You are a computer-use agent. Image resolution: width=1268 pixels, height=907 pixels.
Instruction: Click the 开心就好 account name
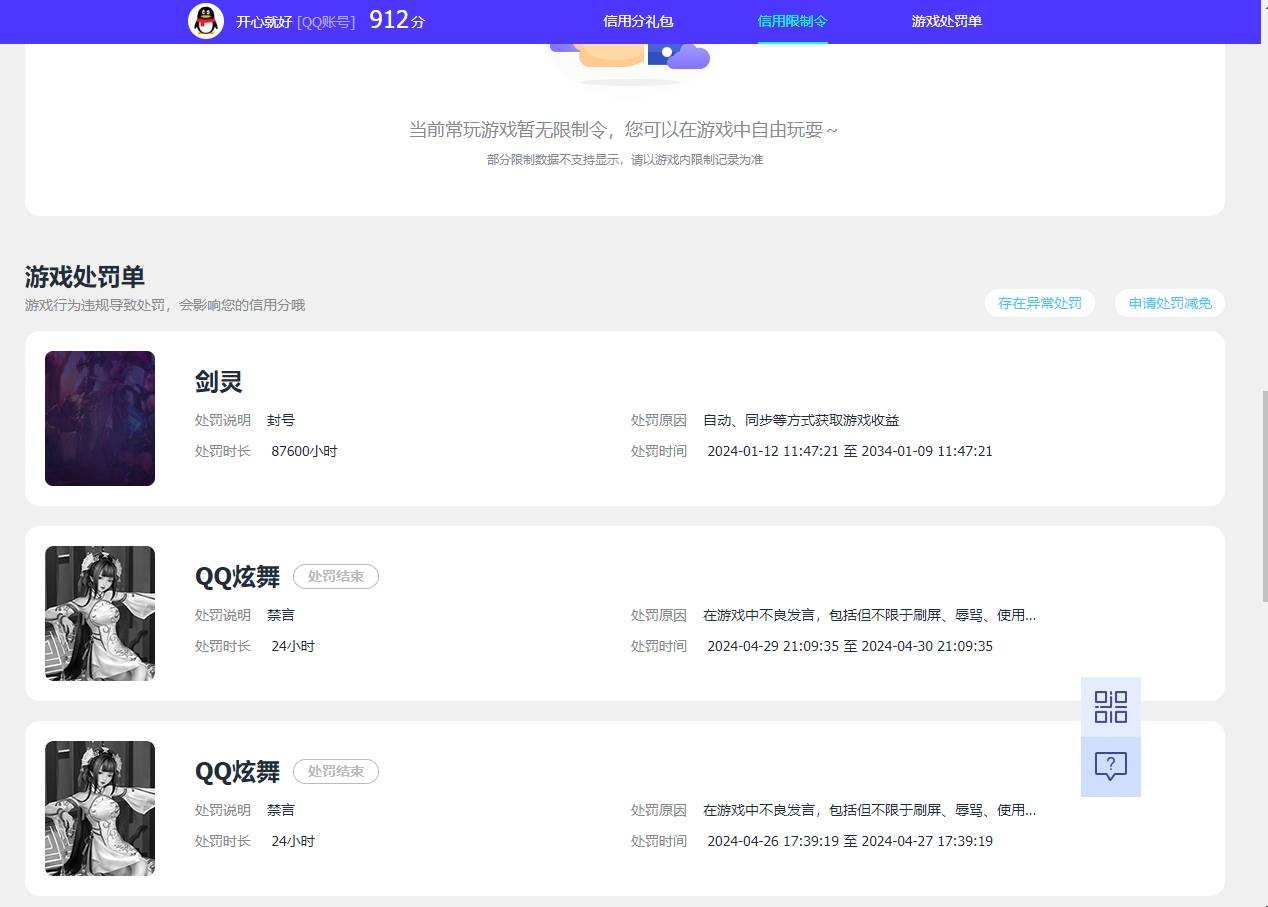pos(264,21)
